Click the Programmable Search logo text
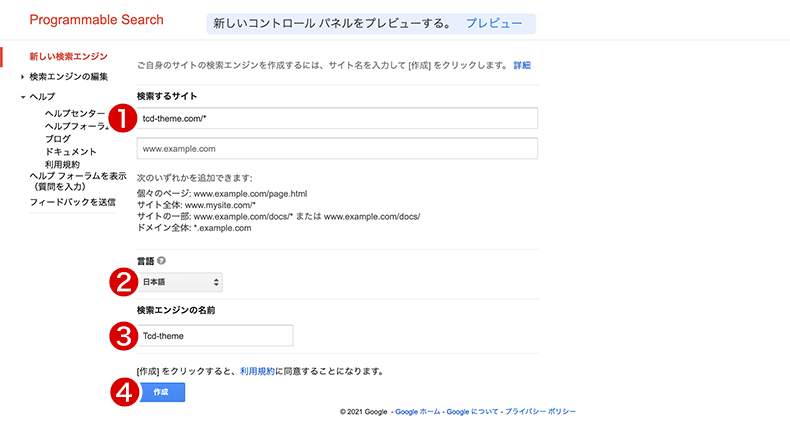The height and width of the screenshot is (437, 790). click(x=97, y=20)
